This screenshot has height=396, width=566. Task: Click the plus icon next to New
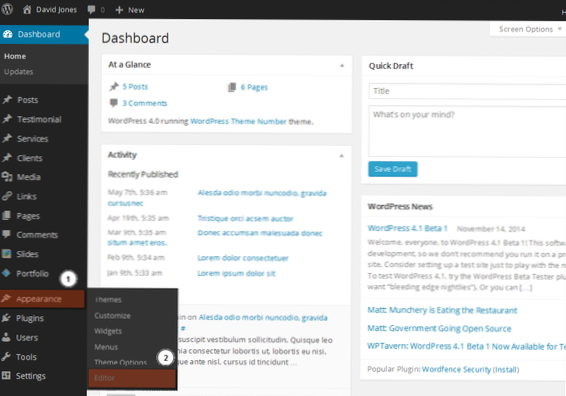pos(119,10)
